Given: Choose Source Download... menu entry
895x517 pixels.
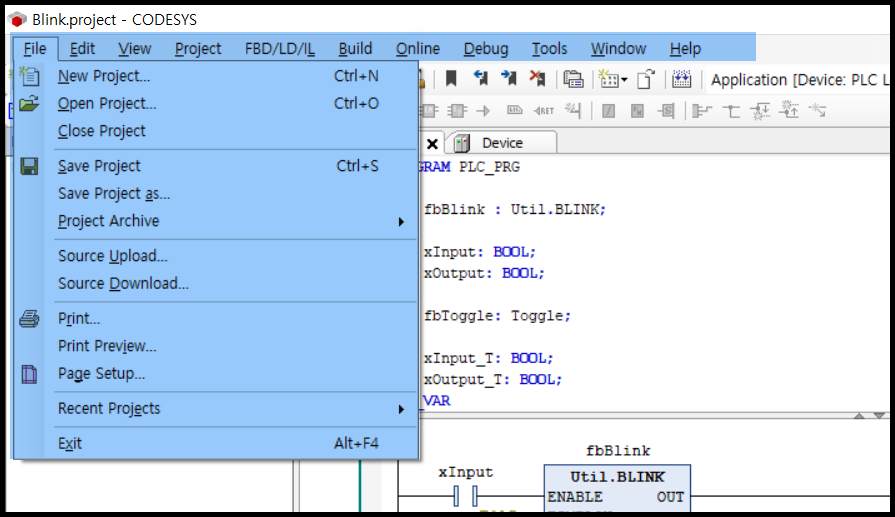Looking at the screenshot, I should click(217, 283).
